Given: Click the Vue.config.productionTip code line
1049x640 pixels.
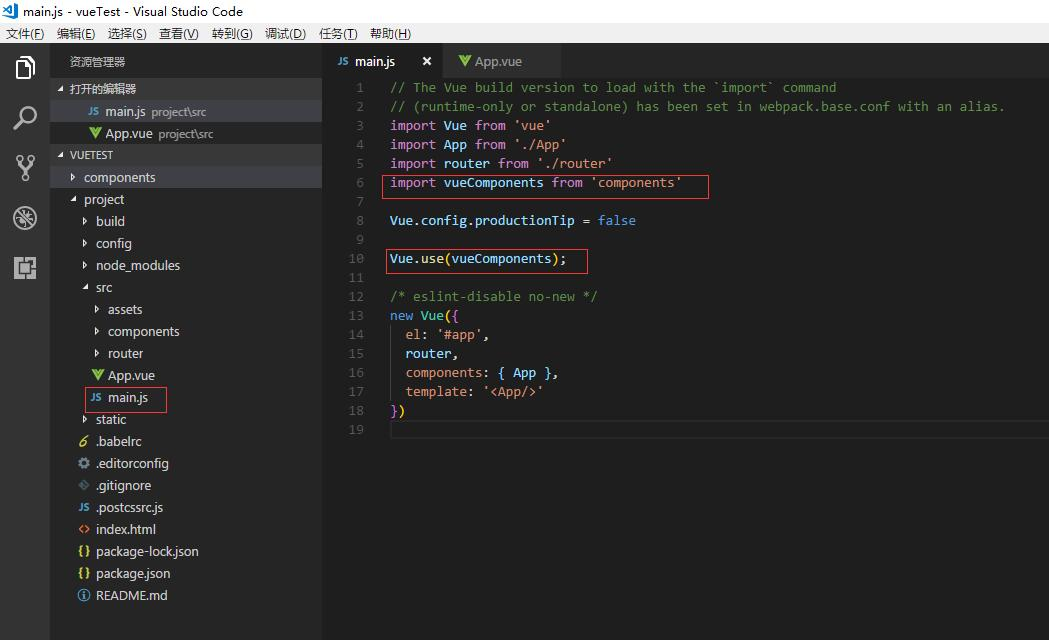Looking at the screenshot, I should pos(512,221).
